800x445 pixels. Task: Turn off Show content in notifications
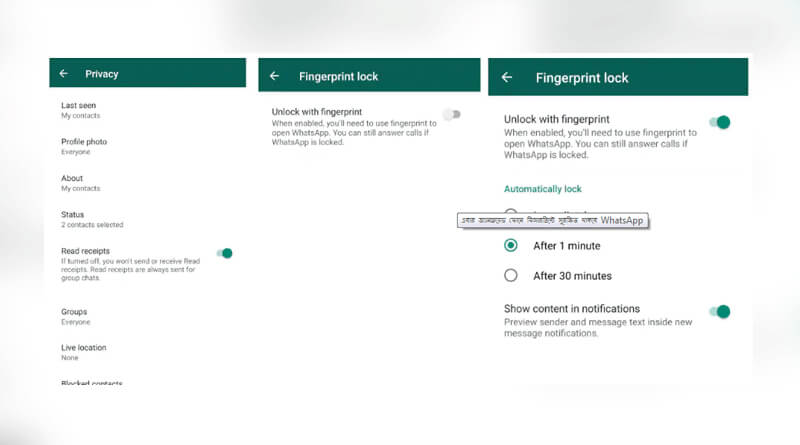(x=720, y=311)
